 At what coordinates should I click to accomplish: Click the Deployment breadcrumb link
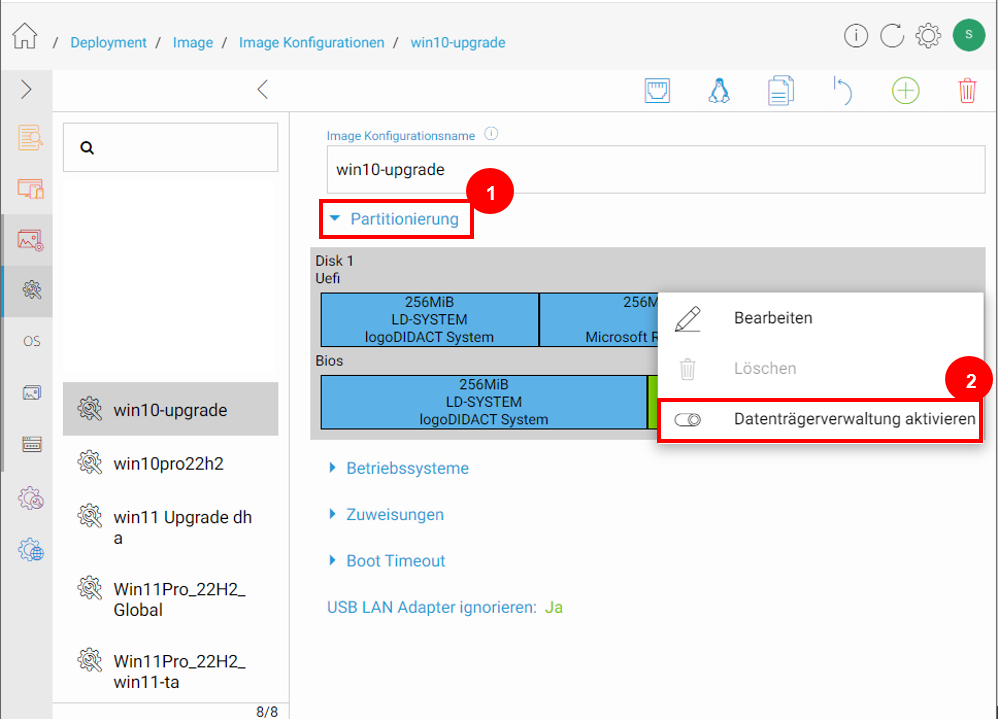point(108,43)
